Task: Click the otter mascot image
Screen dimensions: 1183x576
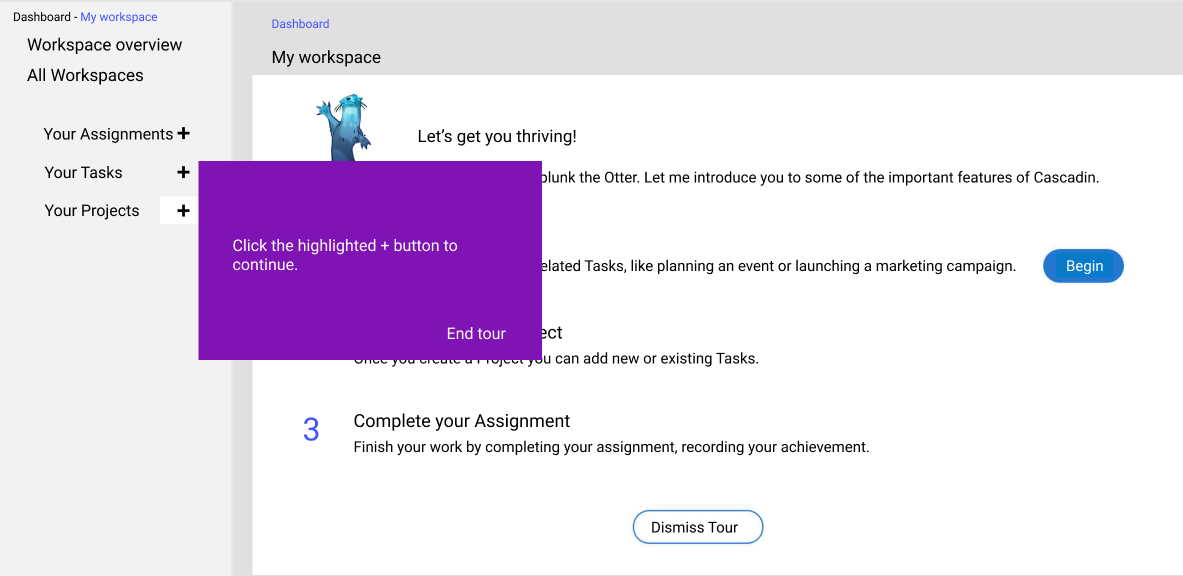Action: click(344, 127)
